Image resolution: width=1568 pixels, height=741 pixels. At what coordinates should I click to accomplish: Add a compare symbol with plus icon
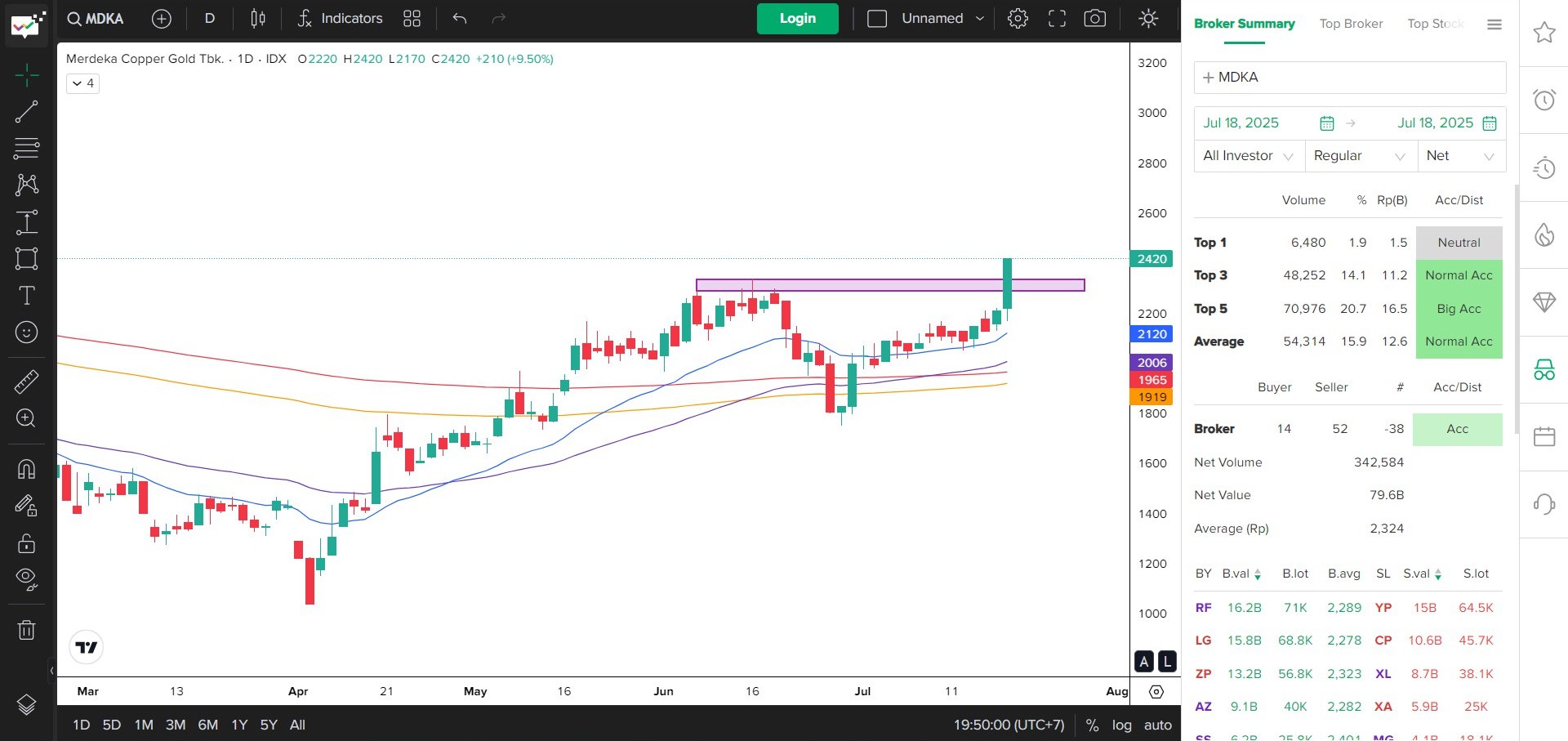pos(162,18)
